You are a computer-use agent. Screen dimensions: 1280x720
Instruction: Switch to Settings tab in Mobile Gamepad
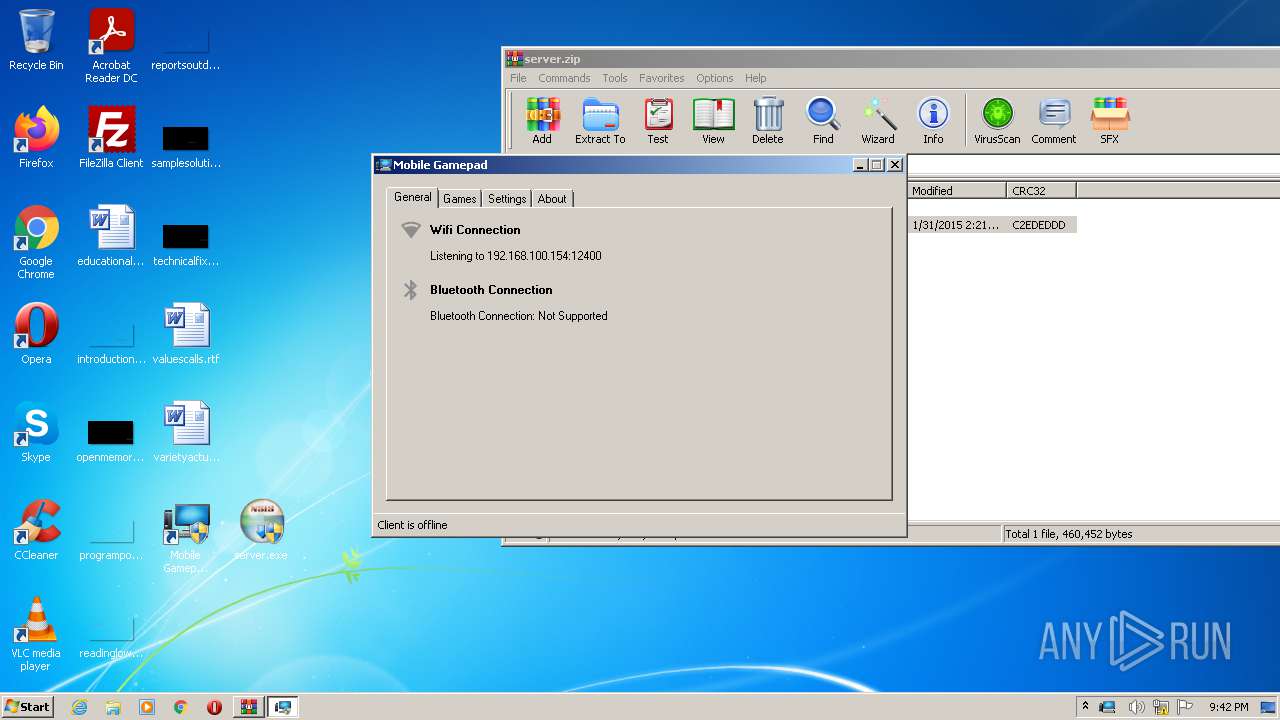[x=507, y=199]
